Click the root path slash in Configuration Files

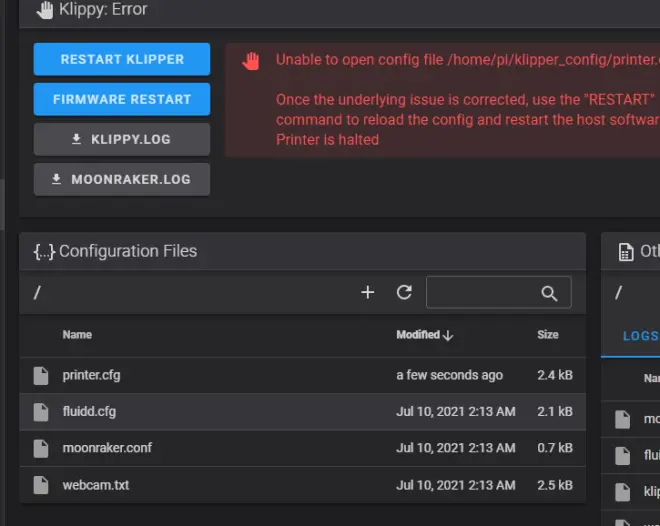pos(37,292)
